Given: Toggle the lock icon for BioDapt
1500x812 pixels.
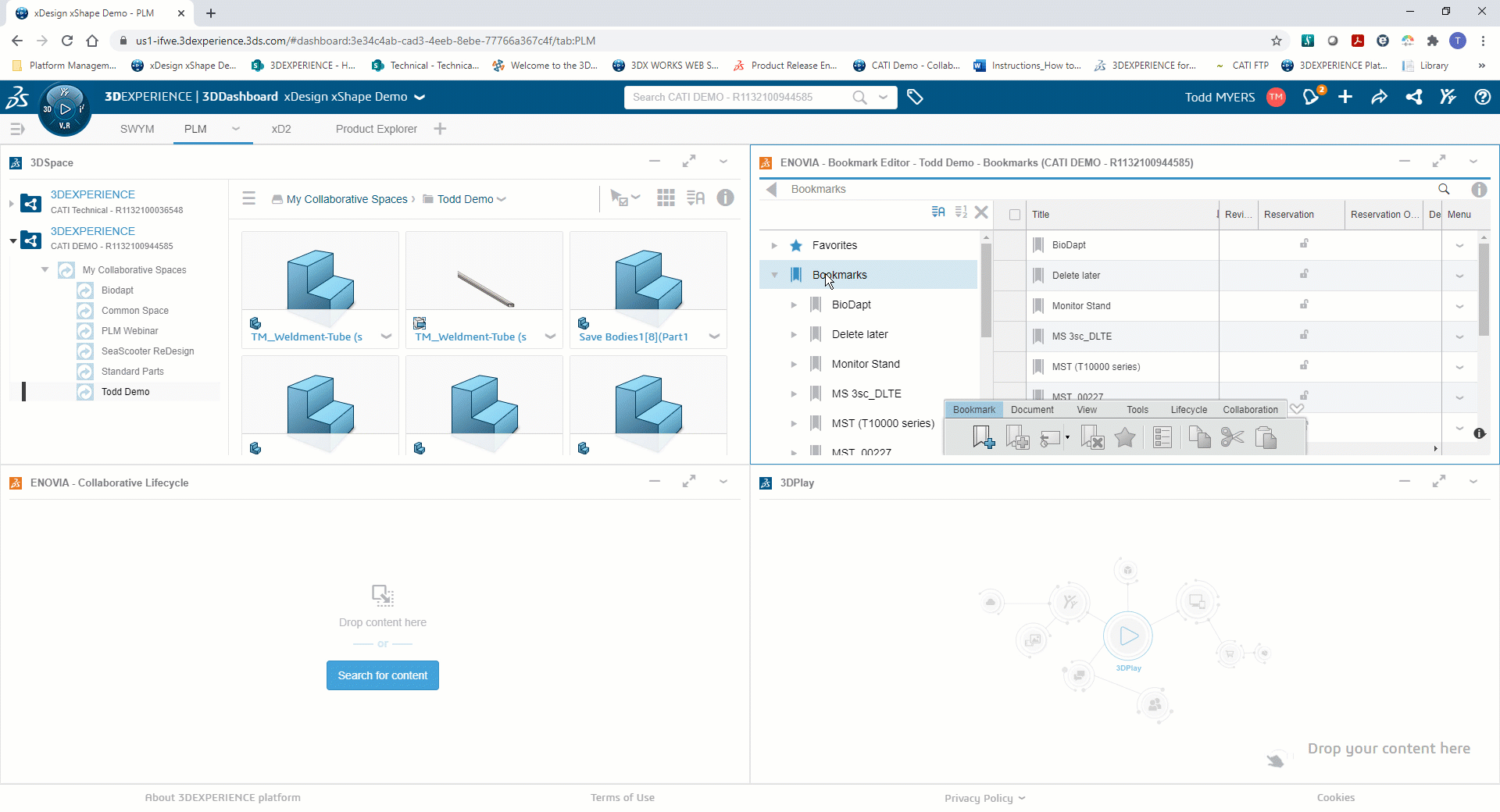Looking at the screenshot, I should (x=1304, y=244).
